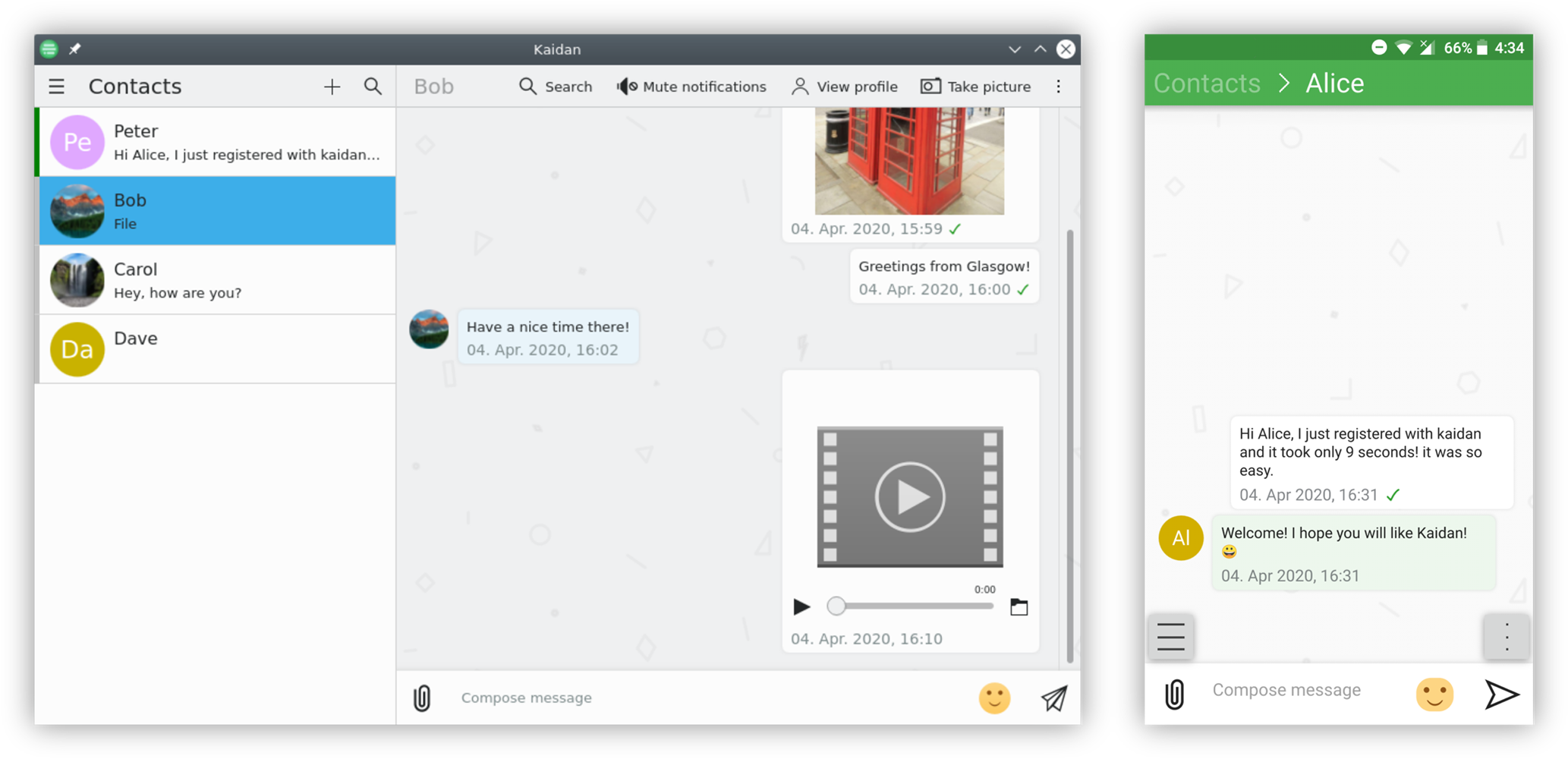
Task: Open the red phone booth photo
Action: (x=909, y=161)
